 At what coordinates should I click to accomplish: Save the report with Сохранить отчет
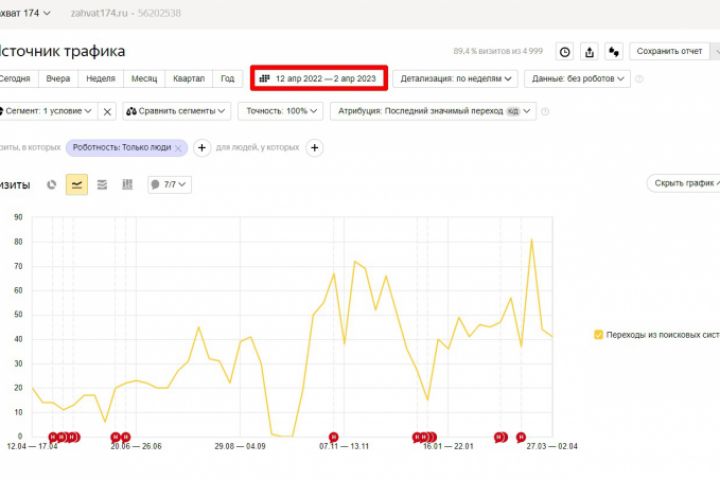669,51
